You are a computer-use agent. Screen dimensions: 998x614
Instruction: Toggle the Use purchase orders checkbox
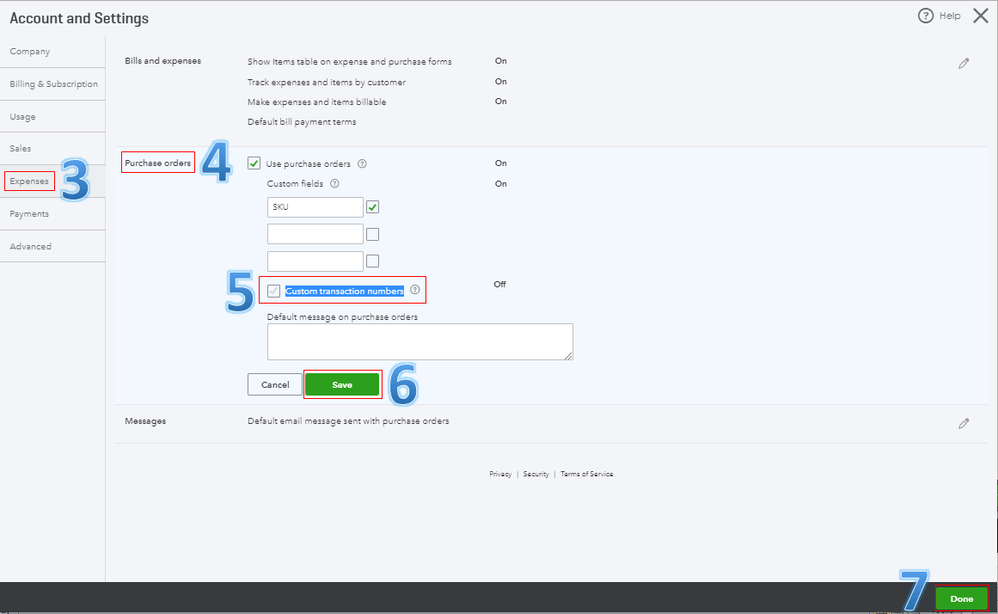[x=254, y=164]
